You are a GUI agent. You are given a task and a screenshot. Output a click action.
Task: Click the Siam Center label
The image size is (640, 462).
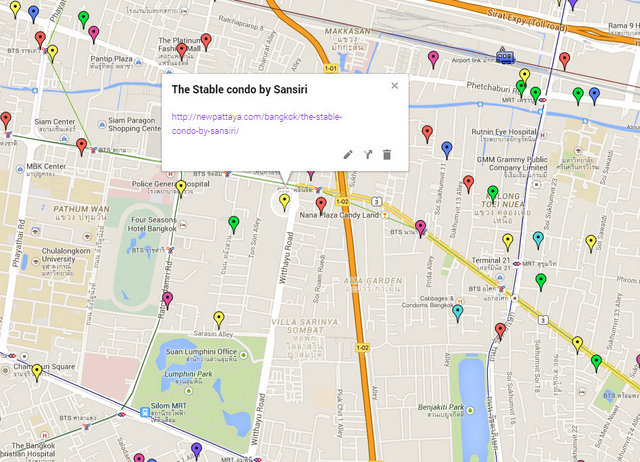(x=55, y=122)
